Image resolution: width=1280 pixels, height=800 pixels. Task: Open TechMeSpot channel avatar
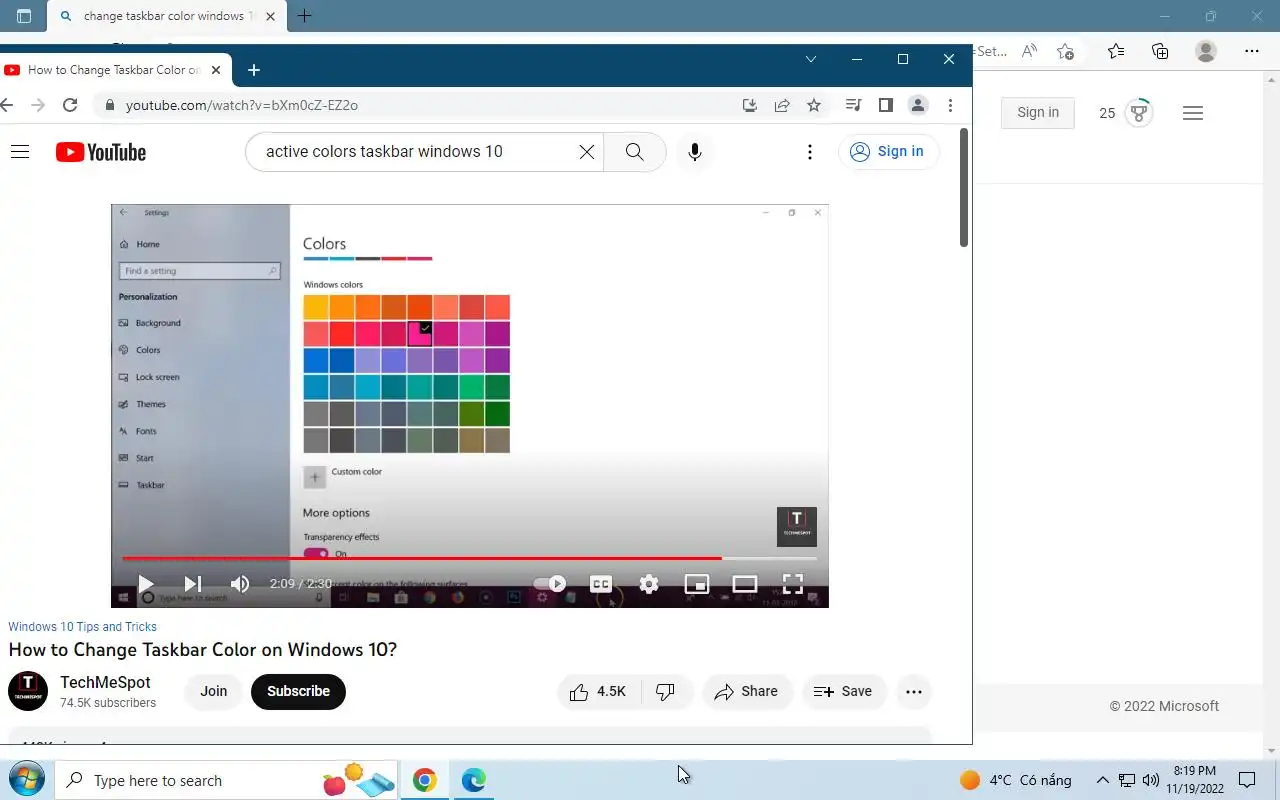click(28, 691)
